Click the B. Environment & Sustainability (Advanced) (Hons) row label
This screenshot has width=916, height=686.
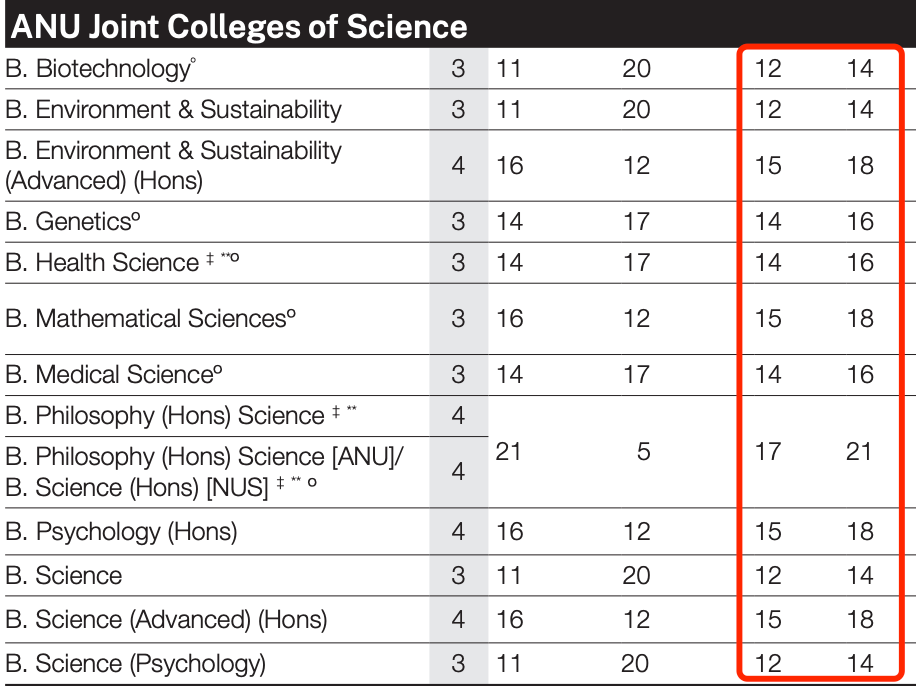coord(173,165)
